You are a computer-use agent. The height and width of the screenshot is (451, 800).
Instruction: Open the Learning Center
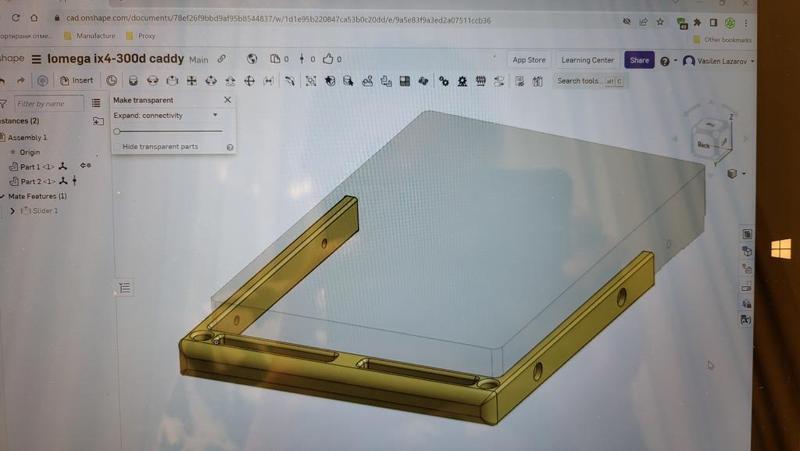pos(587,60)
